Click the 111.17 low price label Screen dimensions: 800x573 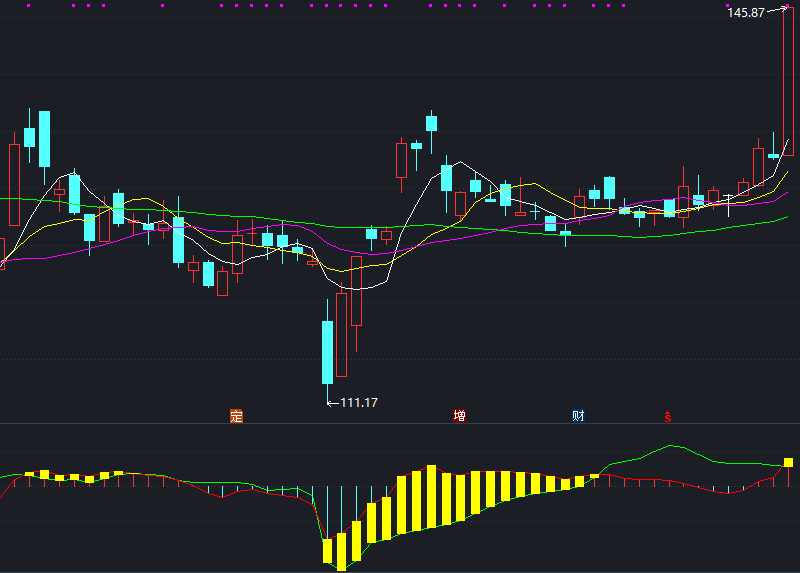359,403
